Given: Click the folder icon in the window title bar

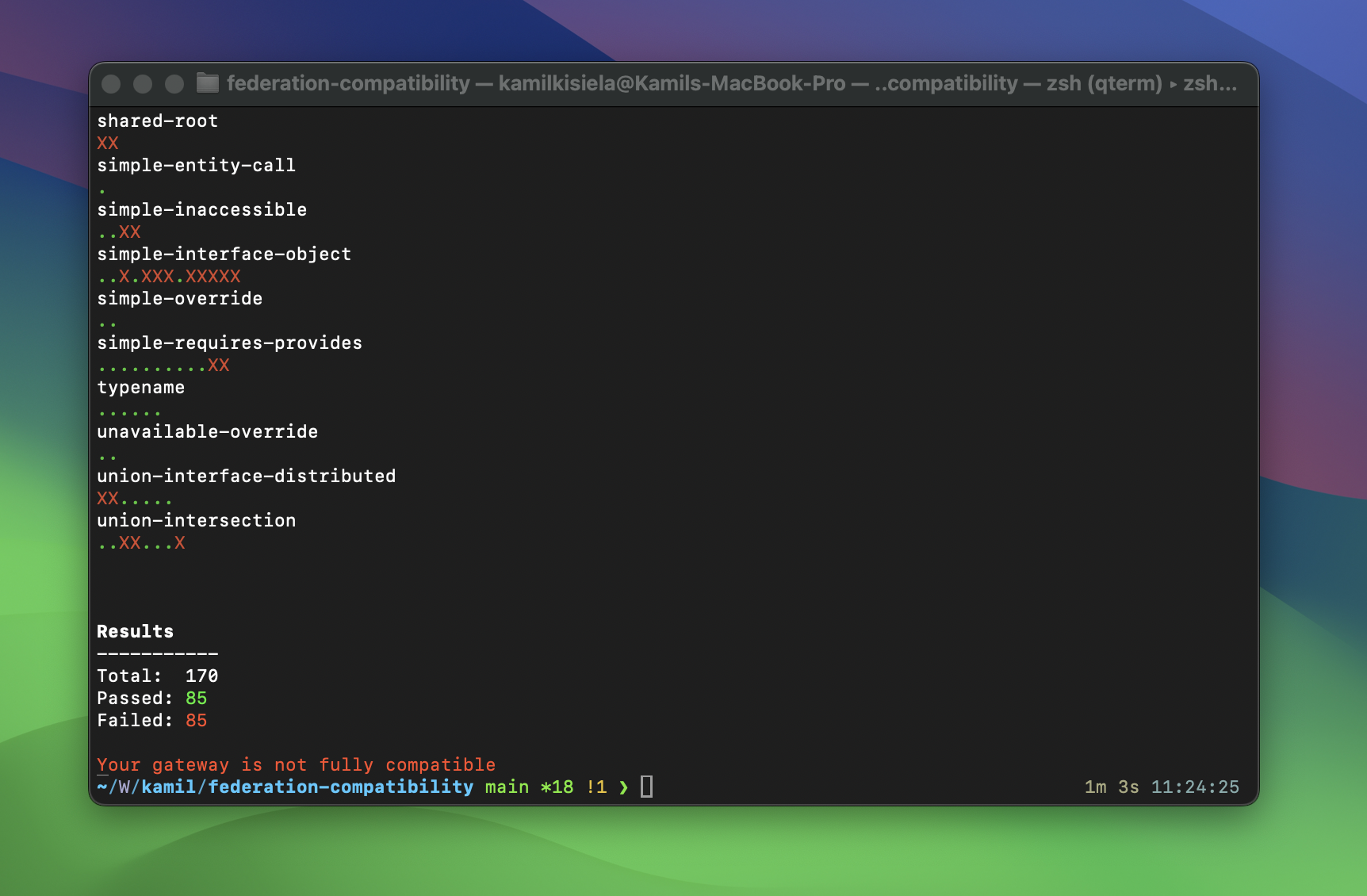Looking at the screenshot, I should click(x=207, y=83).
